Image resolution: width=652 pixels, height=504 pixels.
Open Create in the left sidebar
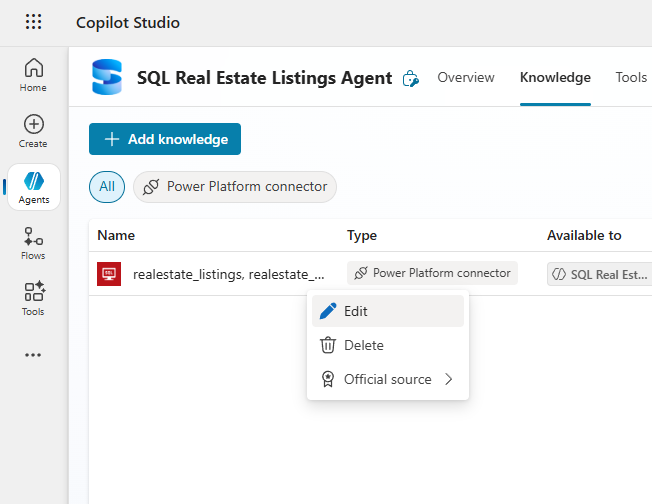tap(33, 131)
